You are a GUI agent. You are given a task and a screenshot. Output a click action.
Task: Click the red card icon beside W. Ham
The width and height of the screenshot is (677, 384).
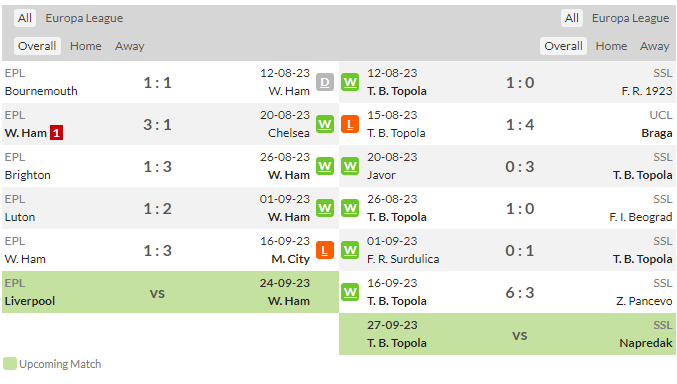click(x=56, y=133)
